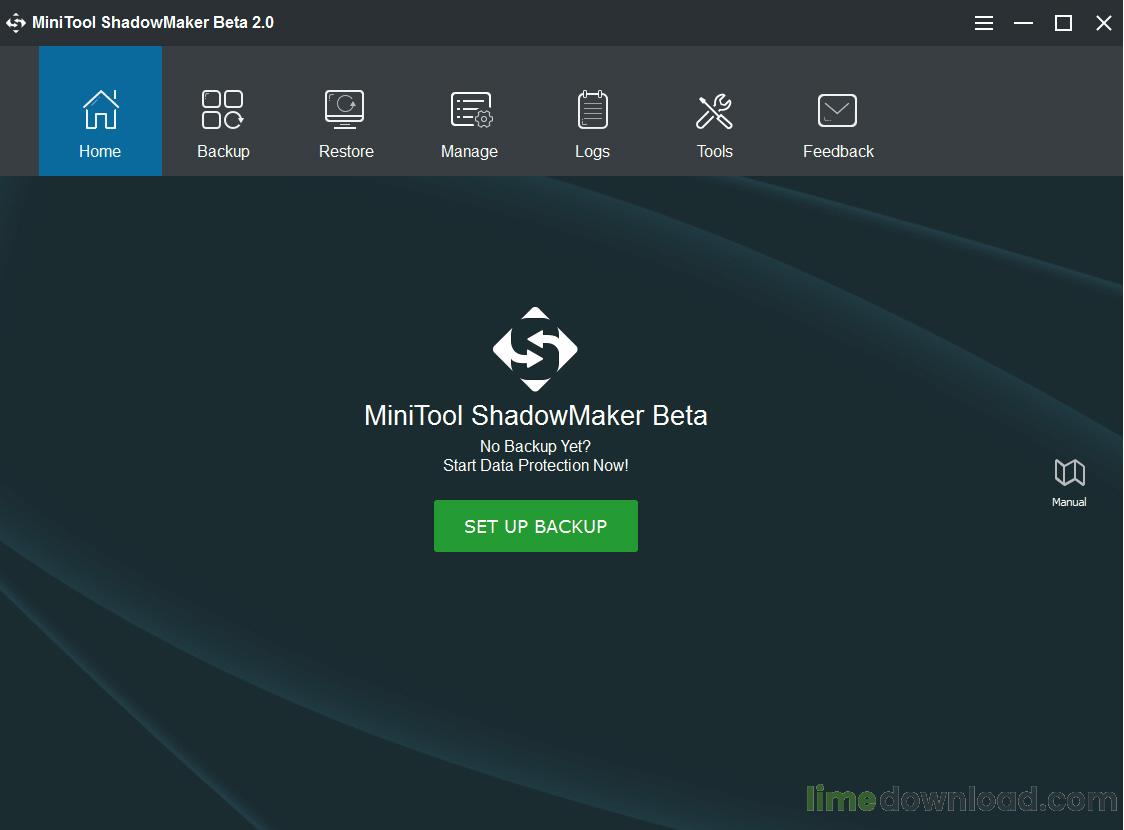Minimize the application window
Viewport: 1124px width, 830px height.
[1023, 22]
